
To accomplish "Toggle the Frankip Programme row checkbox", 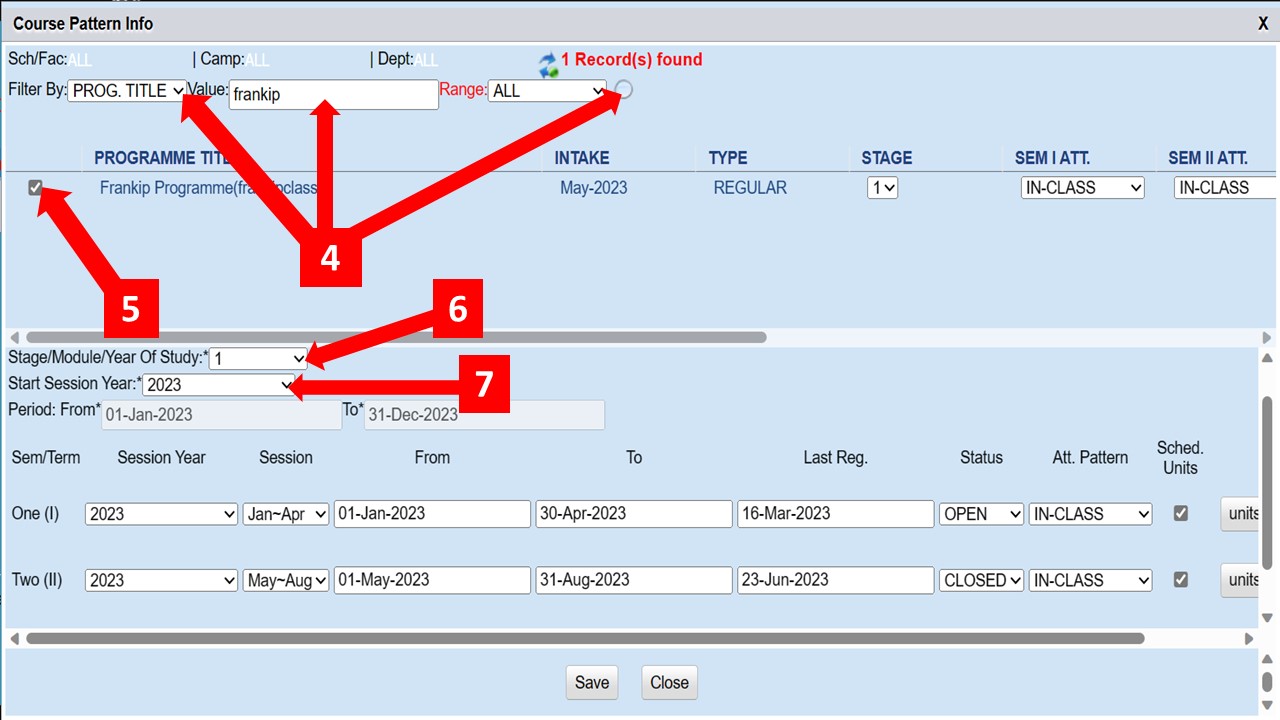I will tap(36, 187).
